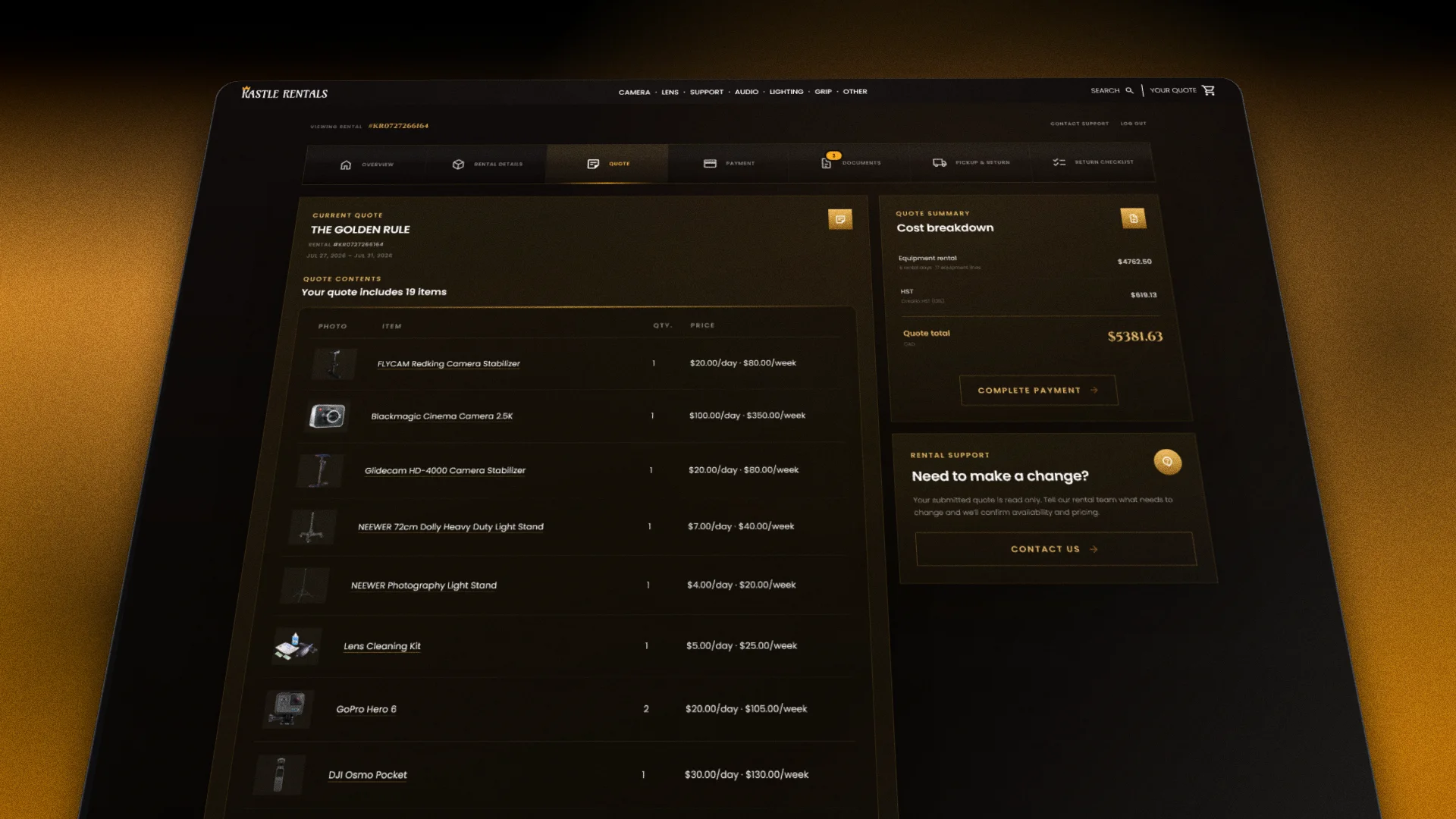Screen dimensions: 1456x819
Task: Click the Return Checklist list icon
Action: [1059, 162]
